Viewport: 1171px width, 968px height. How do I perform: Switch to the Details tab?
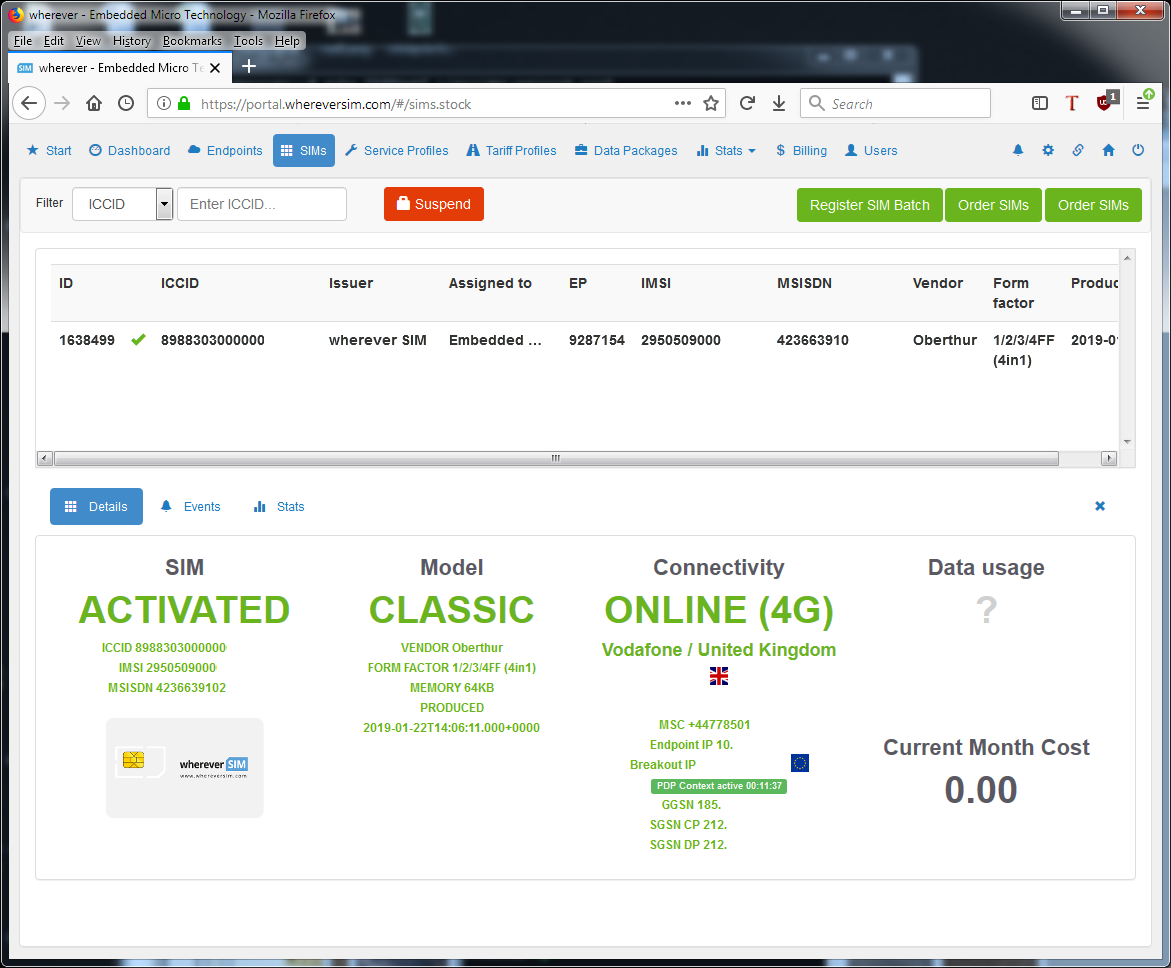point(96,506)
